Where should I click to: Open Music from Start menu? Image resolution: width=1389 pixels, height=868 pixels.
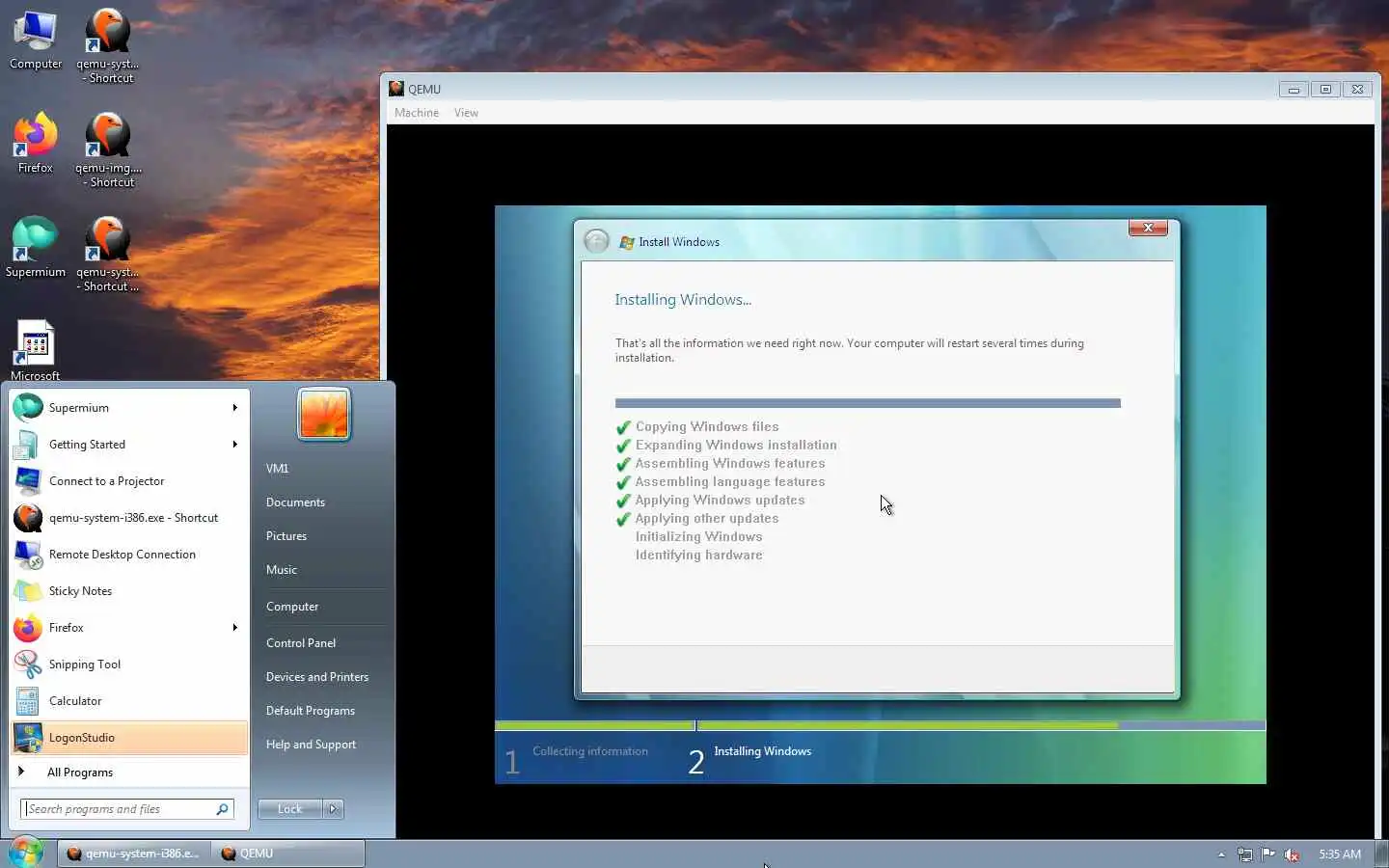point(282,570)
